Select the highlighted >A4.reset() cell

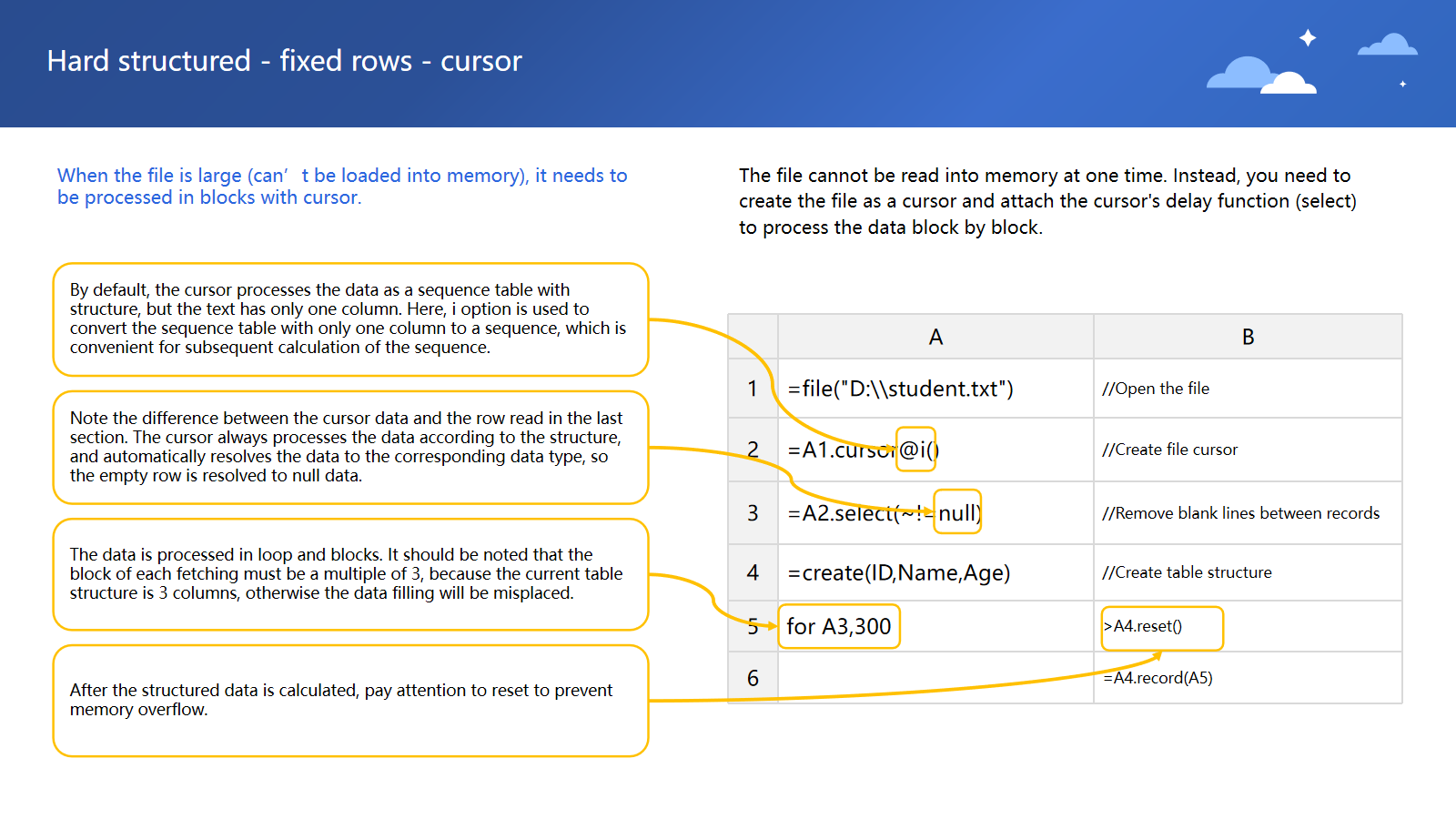pos(1161,628)
